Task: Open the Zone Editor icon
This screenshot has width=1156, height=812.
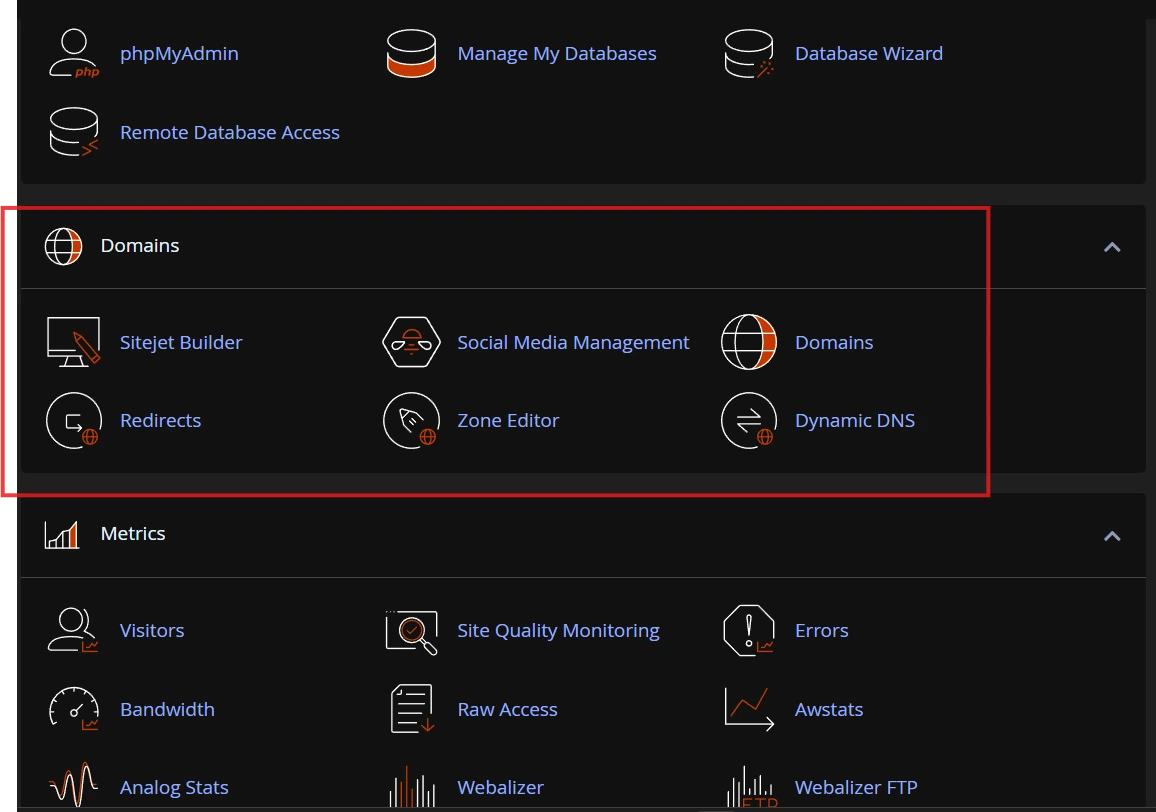Action: coord(411,420)
